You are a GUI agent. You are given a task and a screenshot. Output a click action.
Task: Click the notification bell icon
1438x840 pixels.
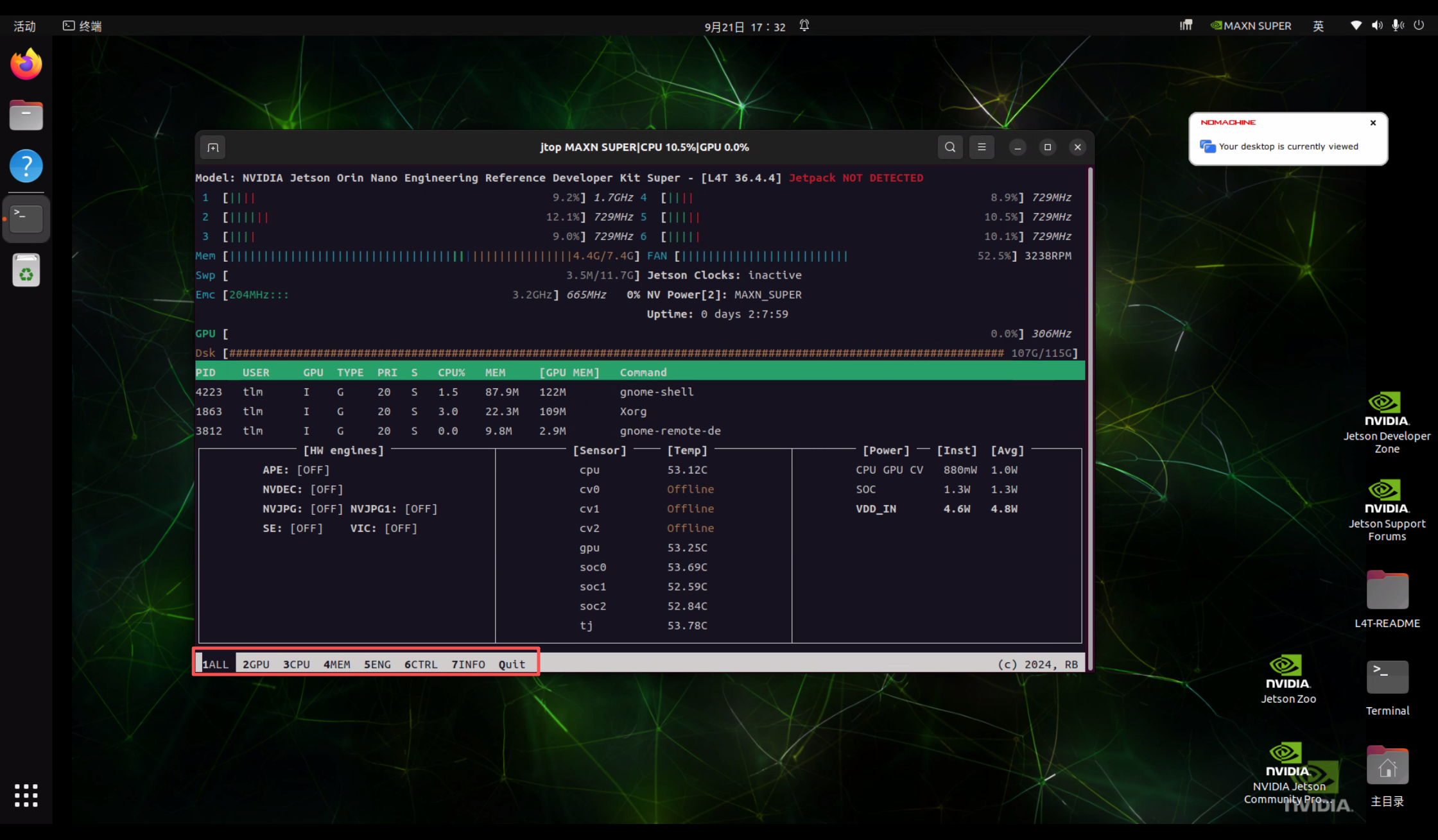tap(804, 26)
